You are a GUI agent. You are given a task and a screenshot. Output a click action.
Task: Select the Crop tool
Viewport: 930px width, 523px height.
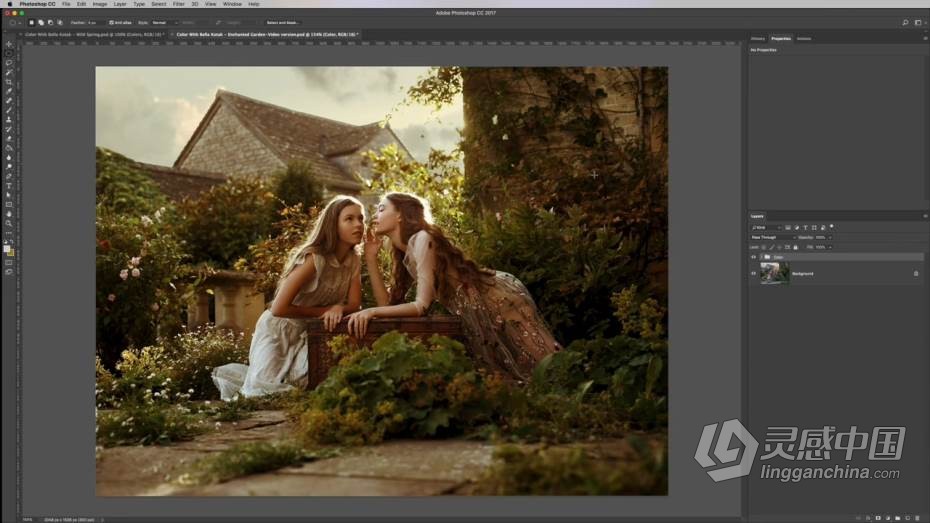point(9,82)
